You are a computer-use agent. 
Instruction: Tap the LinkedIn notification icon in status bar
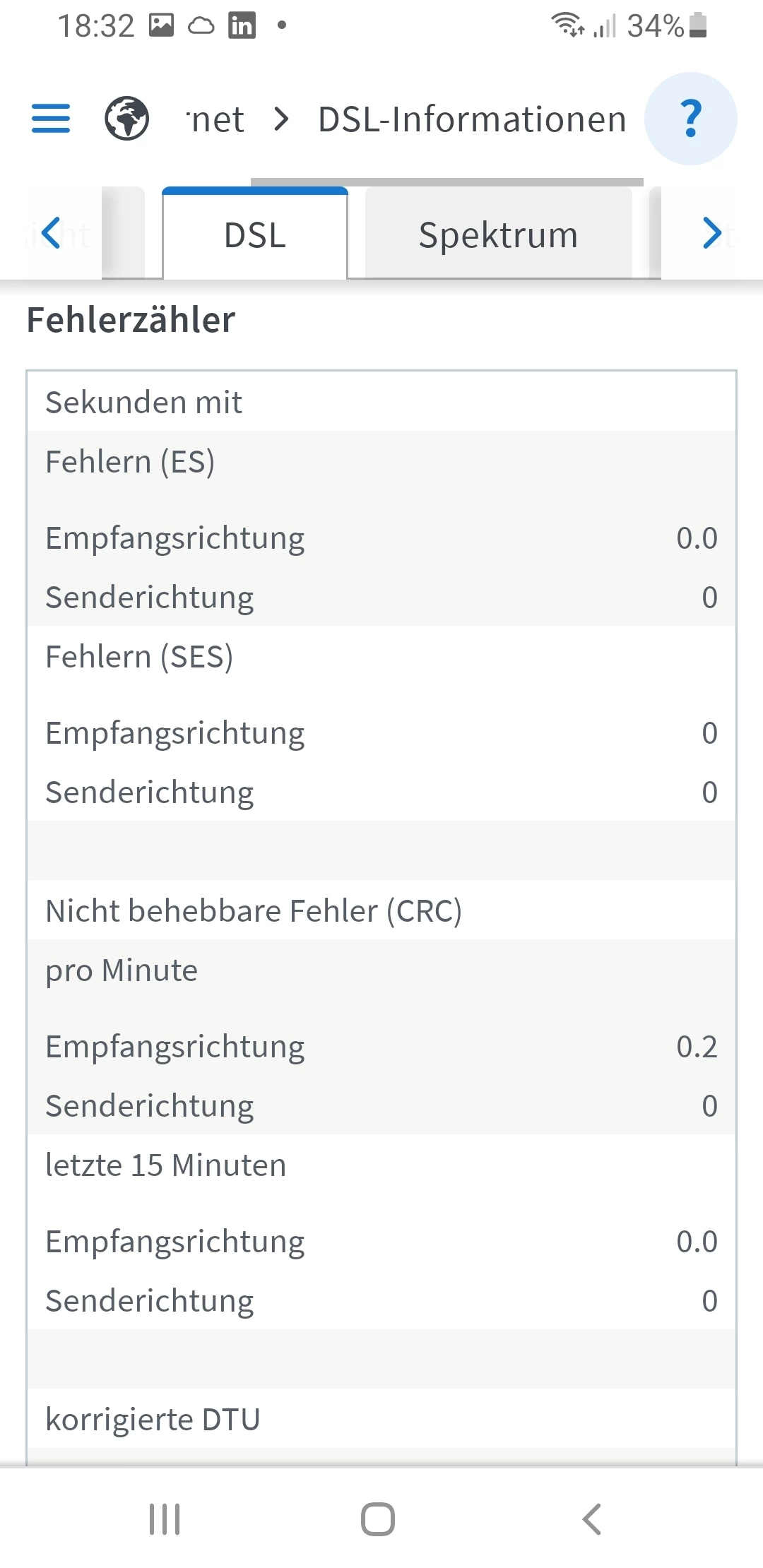(x=242, y=26)
